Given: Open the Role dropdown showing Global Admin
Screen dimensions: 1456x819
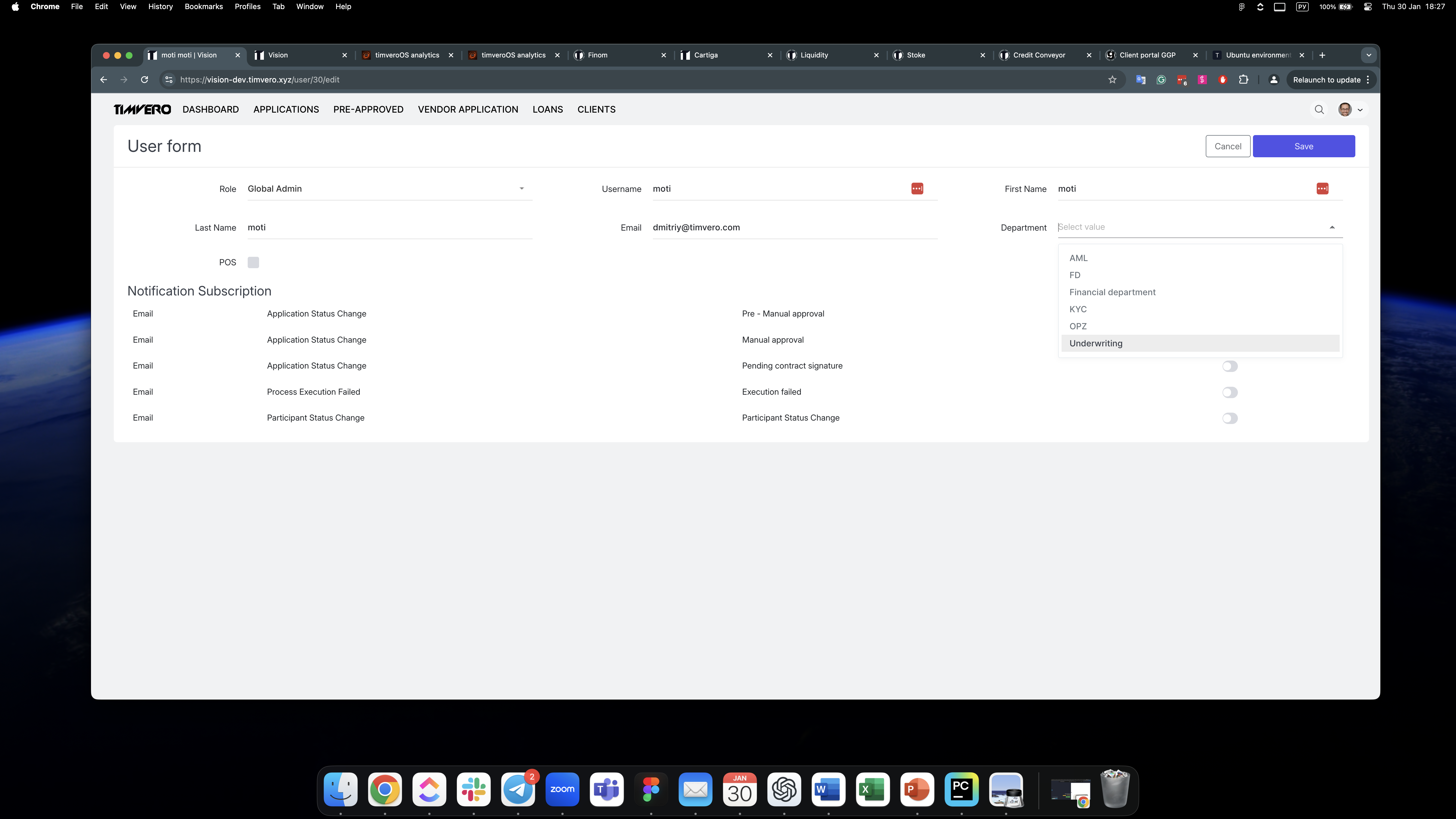Looking at the screenshot, I should click(389, 189).
